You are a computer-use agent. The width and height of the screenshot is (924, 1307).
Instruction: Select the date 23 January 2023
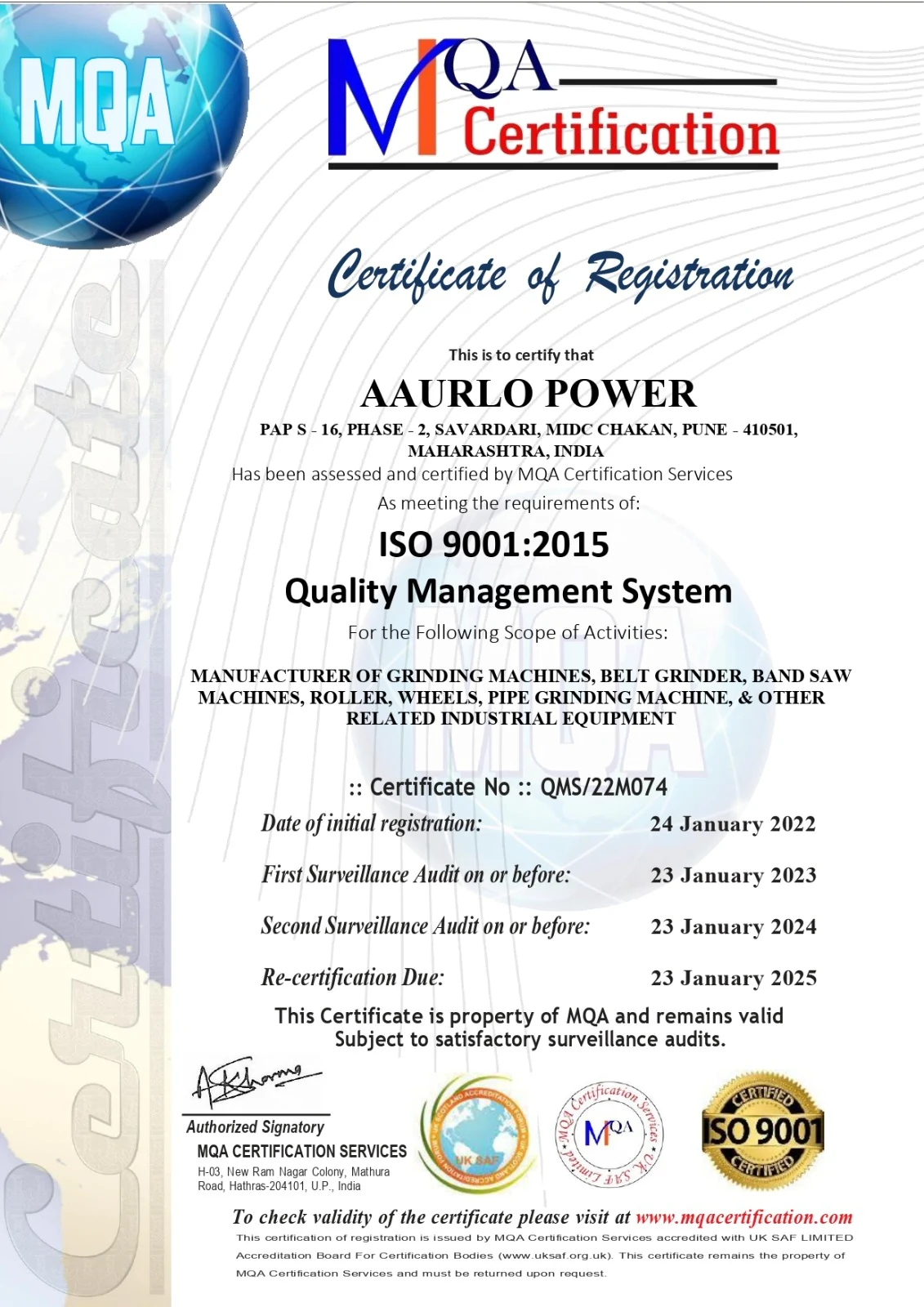pyautogui.click(x=734, y=875)
